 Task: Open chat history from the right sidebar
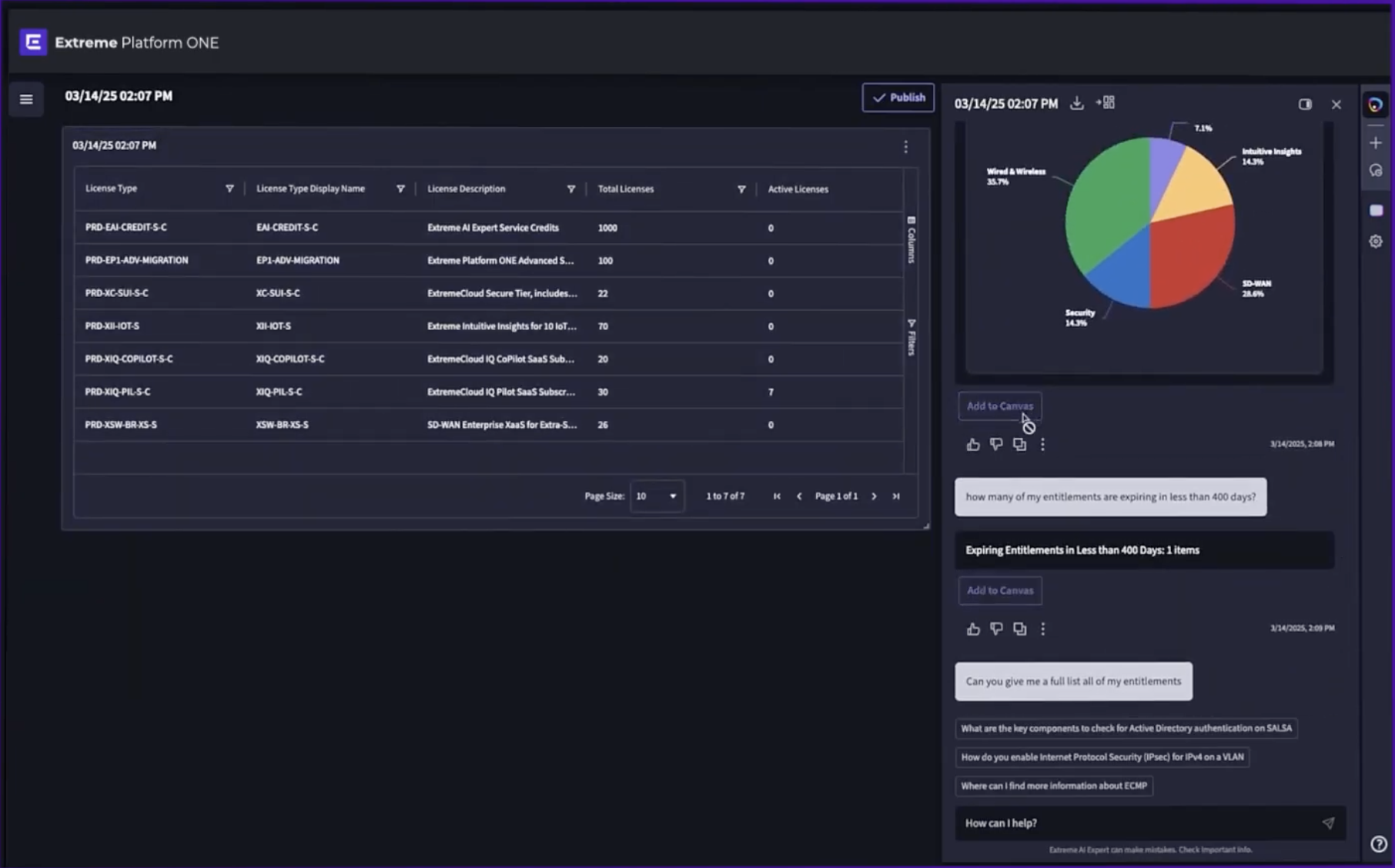1376,171
